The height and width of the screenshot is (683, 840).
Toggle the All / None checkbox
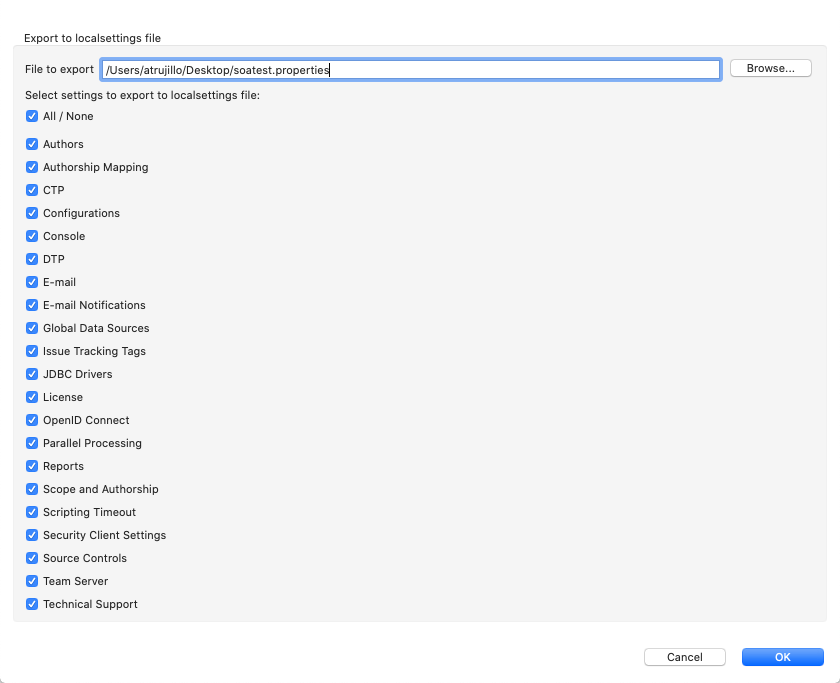32,116
